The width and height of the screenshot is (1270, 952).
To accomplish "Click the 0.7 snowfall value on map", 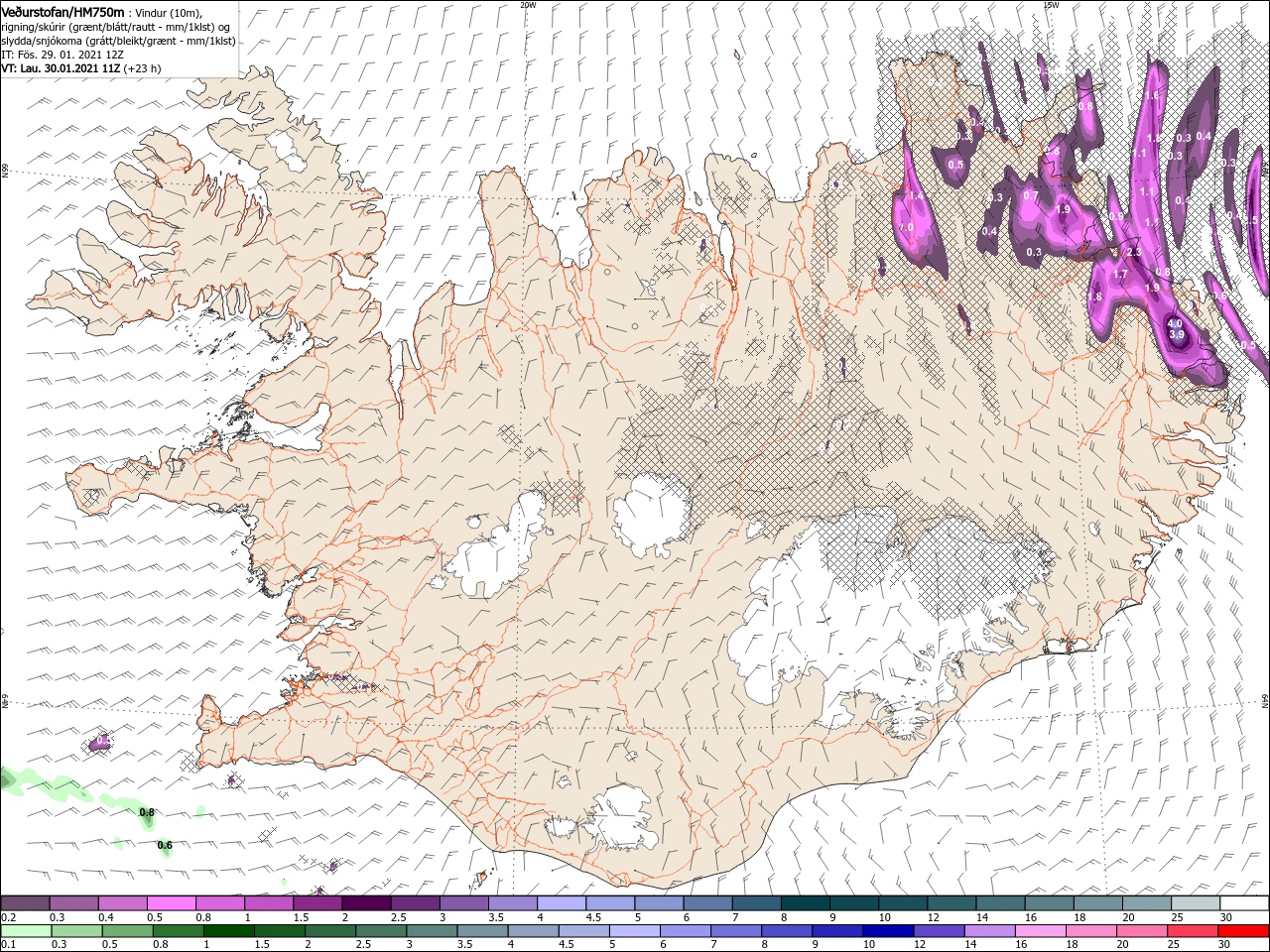I will pyautogui.click(x=1031, y=195).
